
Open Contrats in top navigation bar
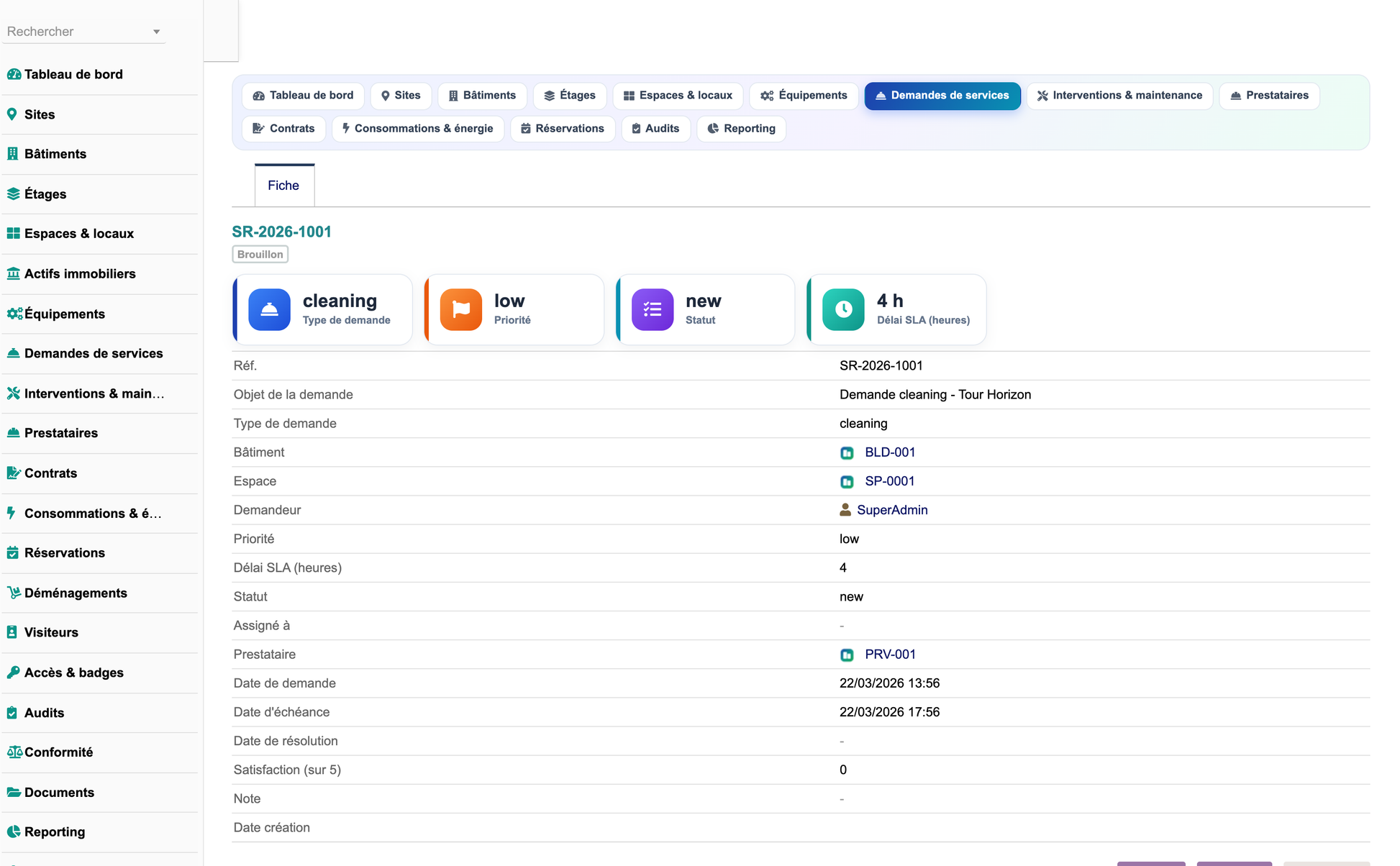coord(283,129)
